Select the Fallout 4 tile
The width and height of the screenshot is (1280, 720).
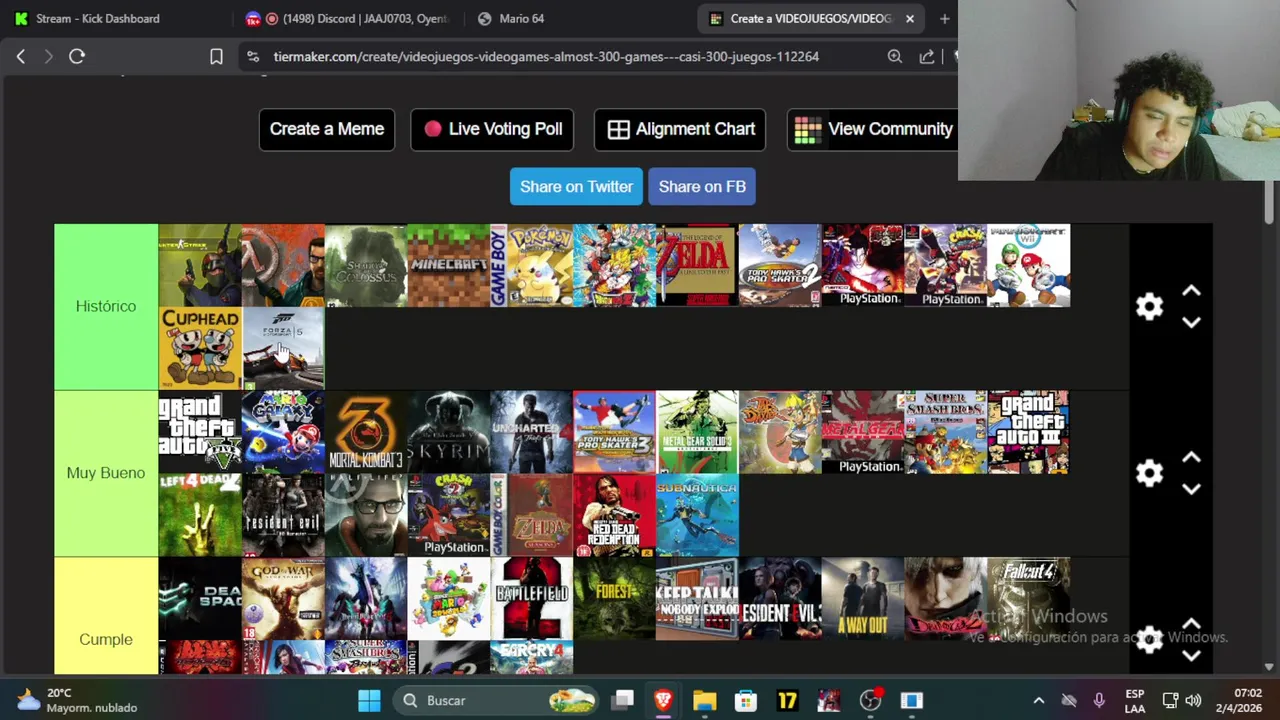pos(1029,598)
